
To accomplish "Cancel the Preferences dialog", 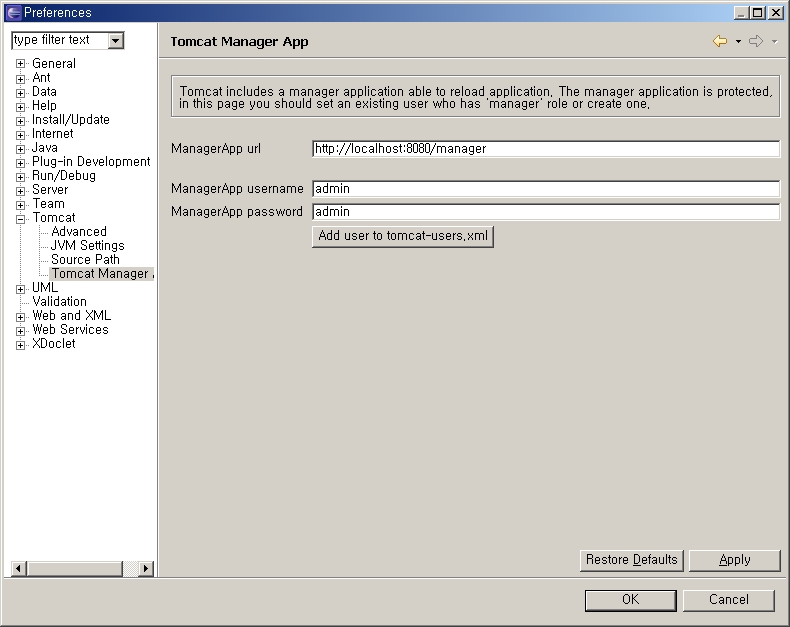I will [x=729, y=600].
